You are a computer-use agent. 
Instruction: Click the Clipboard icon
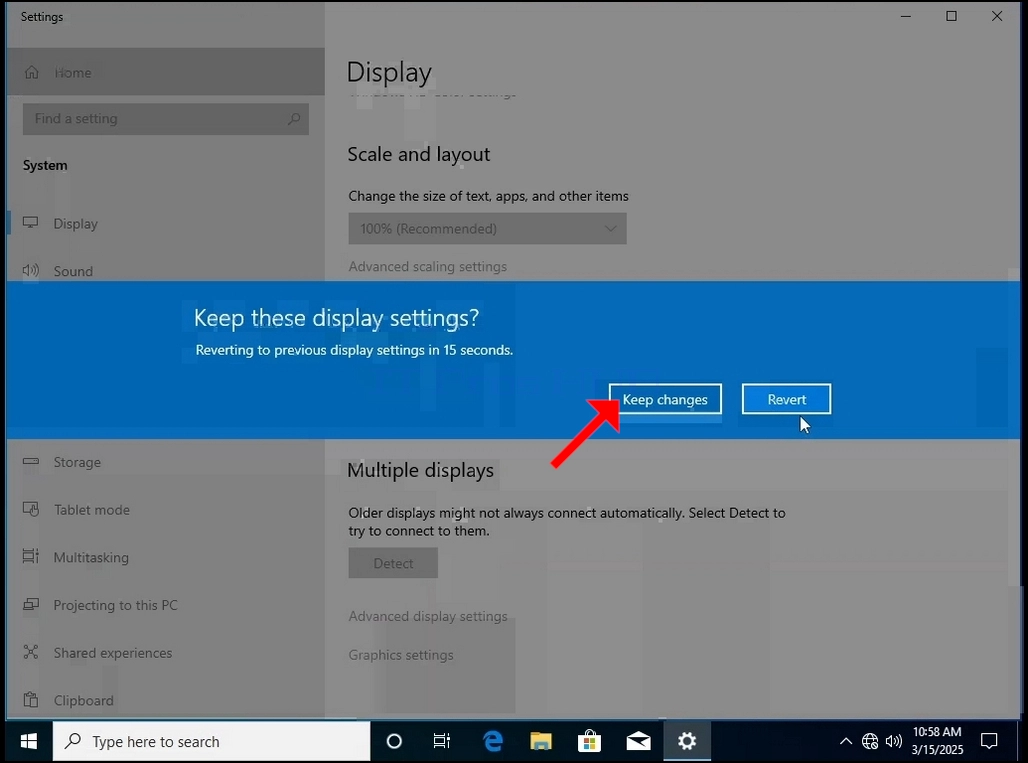point(31,699)
